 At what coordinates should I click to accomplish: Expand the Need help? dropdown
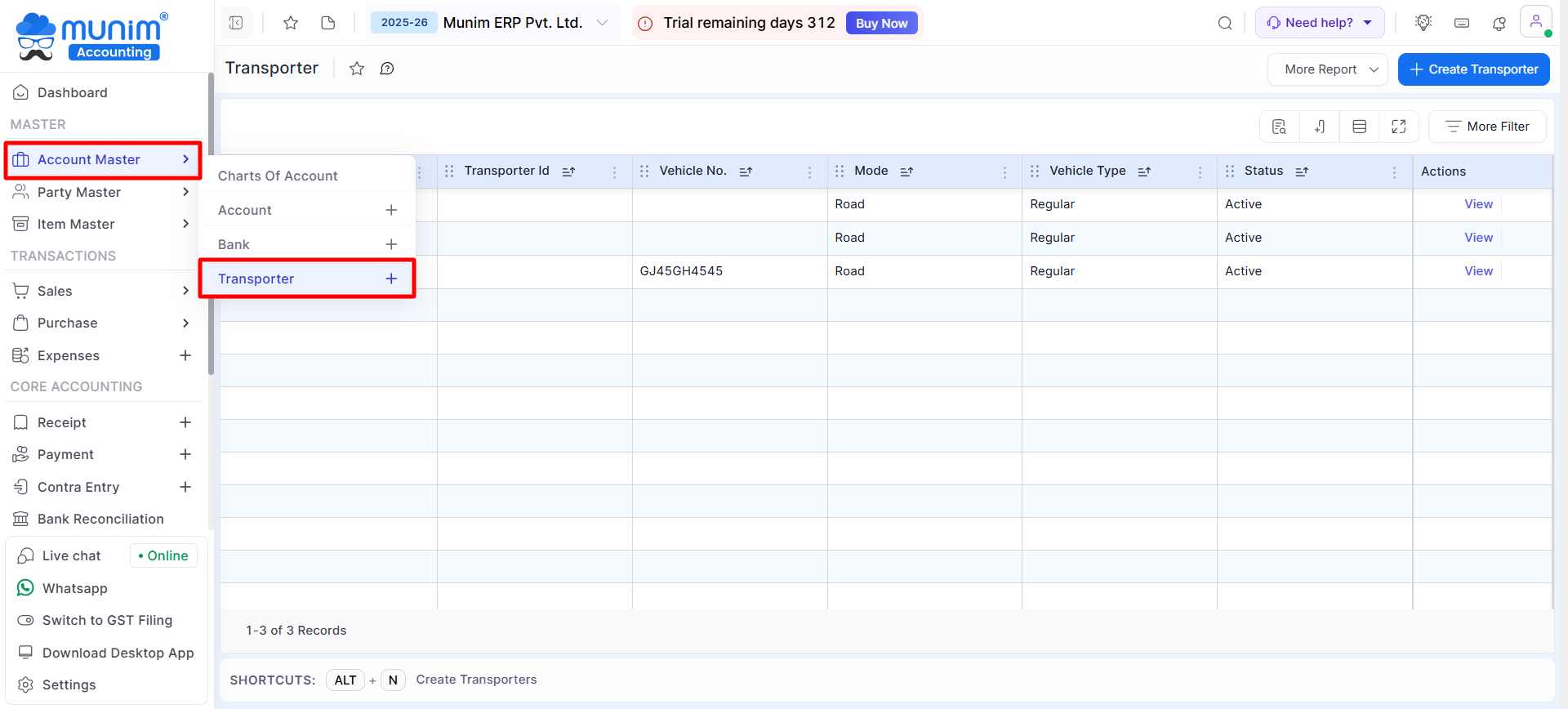pyautogui.click(x=1319, y=23)
